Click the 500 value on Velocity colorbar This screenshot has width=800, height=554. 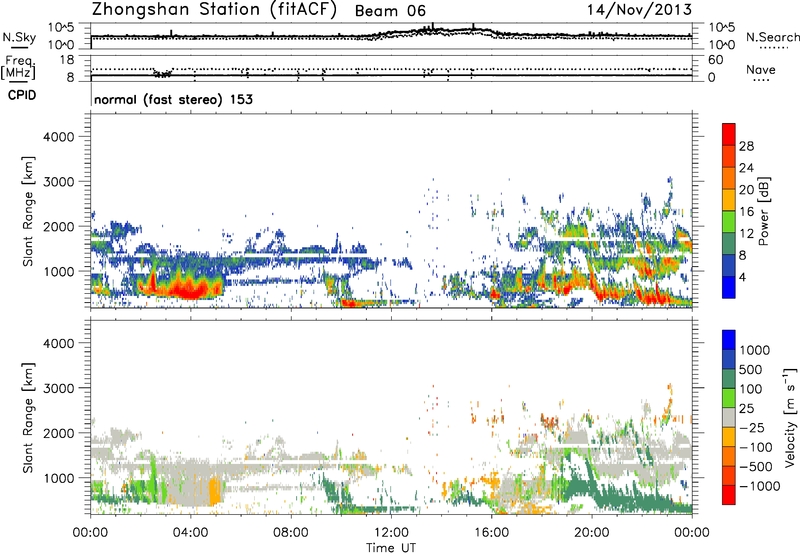click(x=751, y=369)
